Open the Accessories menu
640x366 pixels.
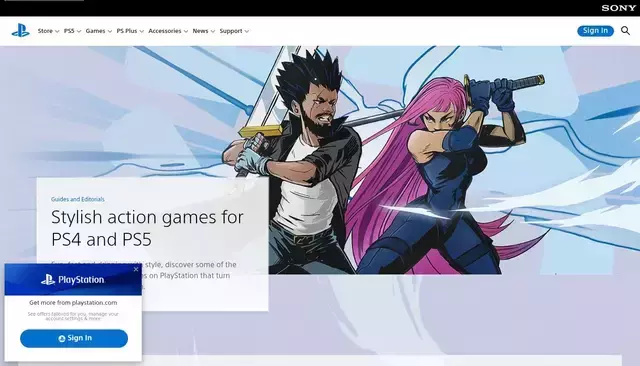(168, 31)
